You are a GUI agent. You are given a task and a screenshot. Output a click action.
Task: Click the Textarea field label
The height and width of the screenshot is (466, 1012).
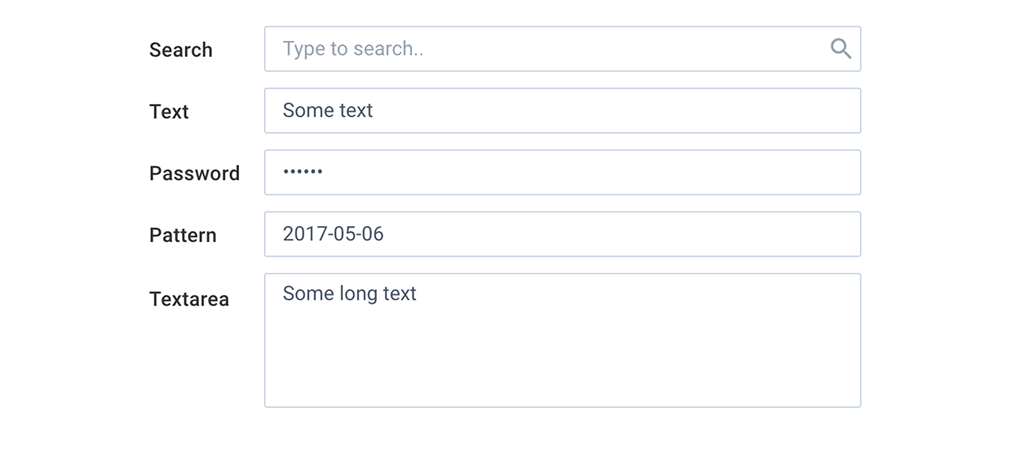pos(189,299)
